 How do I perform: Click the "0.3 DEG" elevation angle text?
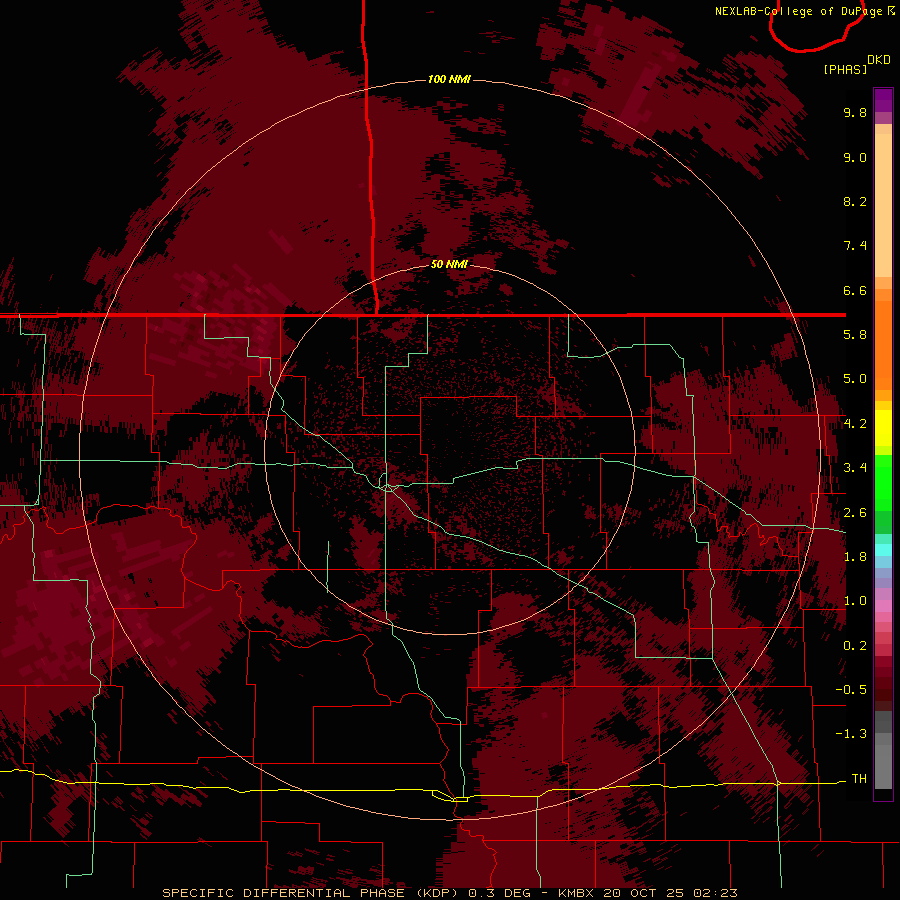[498, 893]
